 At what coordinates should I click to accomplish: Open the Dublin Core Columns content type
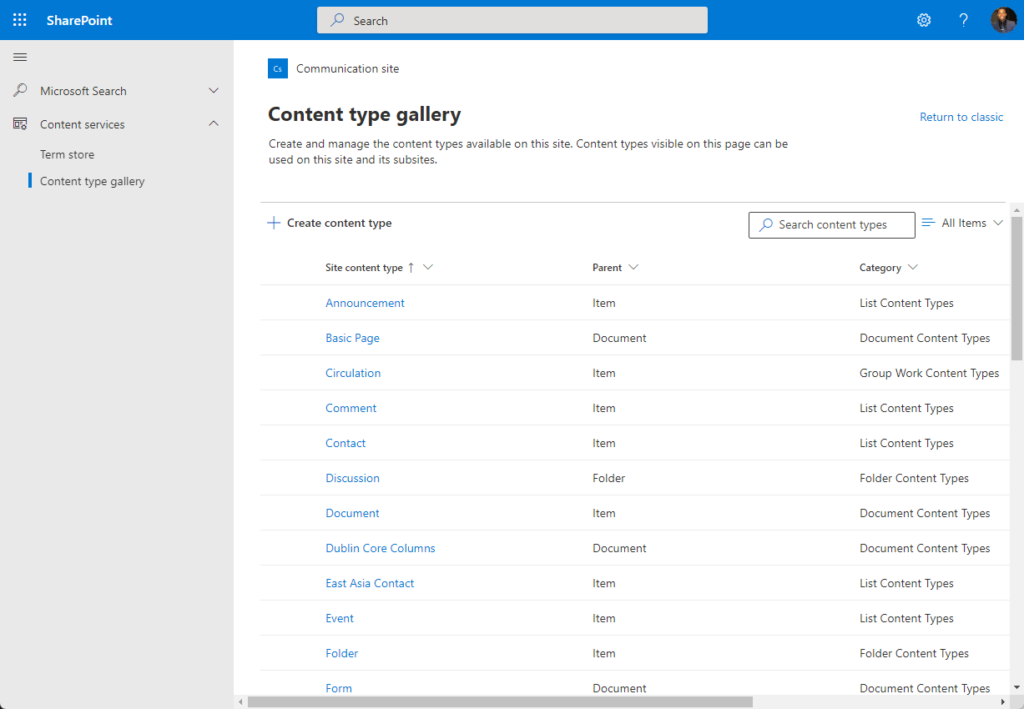pyautogui.click(x=380, y=548)
